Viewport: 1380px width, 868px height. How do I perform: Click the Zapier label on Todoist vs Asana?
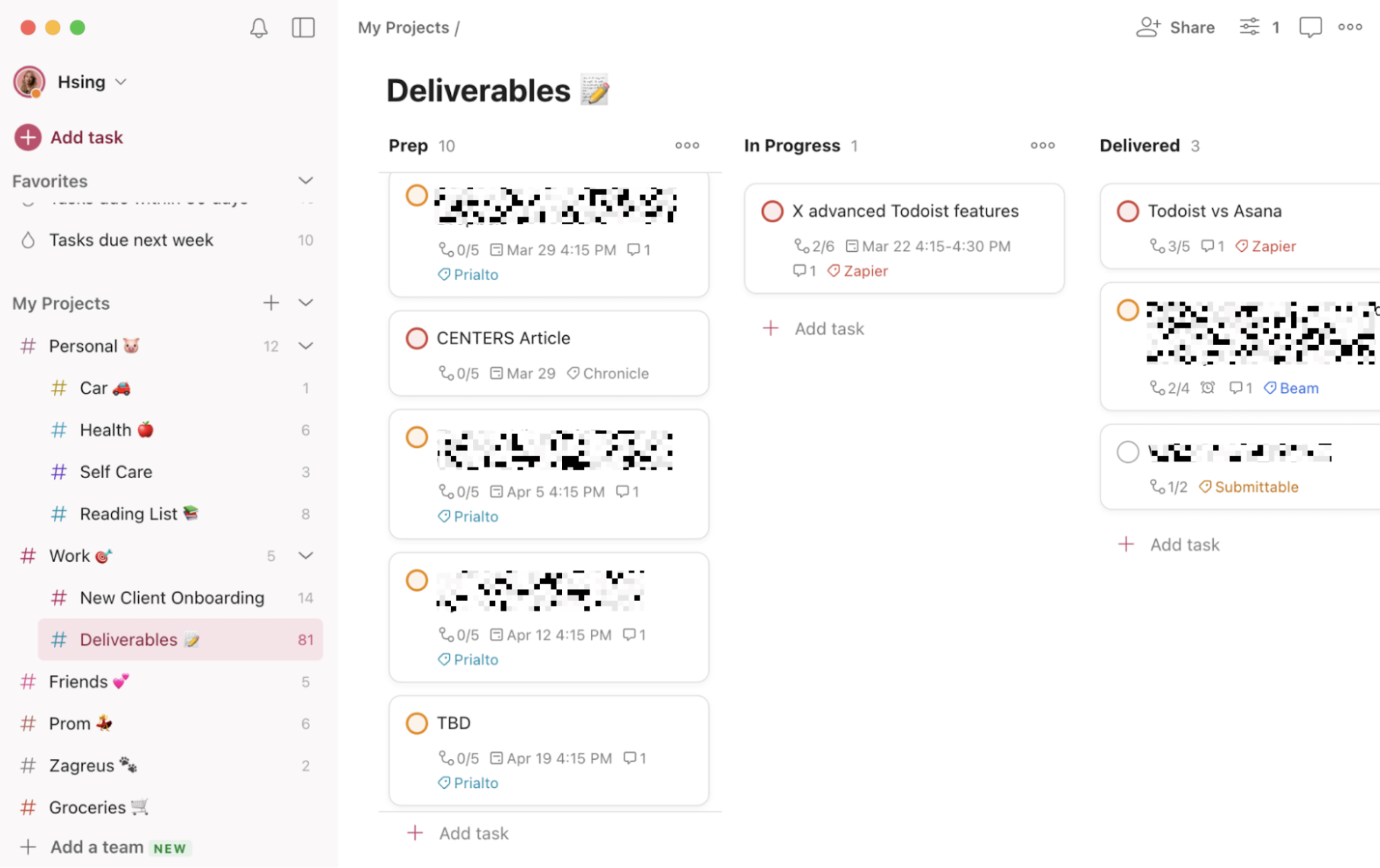(x=1265, y=246)
